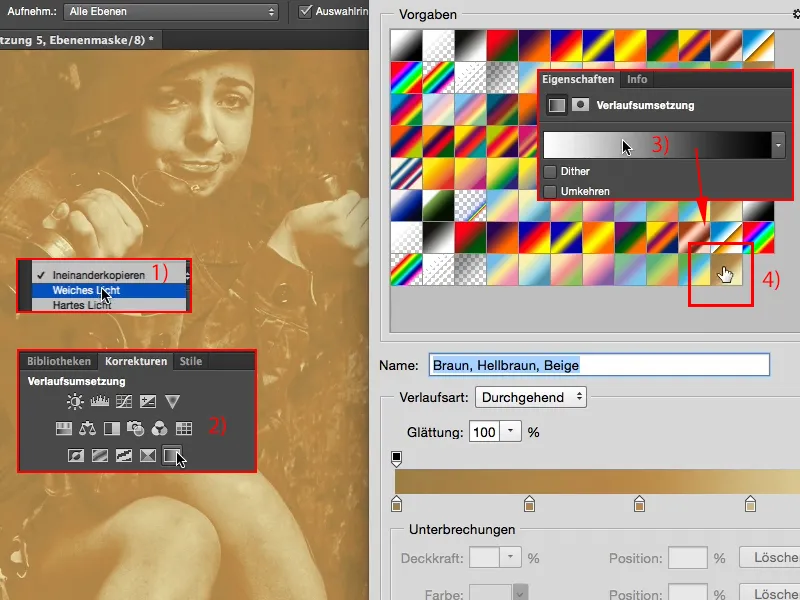Open the gradient picker arrow in Eigenschaften
800x600 pixels.
click(x=778, y=144)
